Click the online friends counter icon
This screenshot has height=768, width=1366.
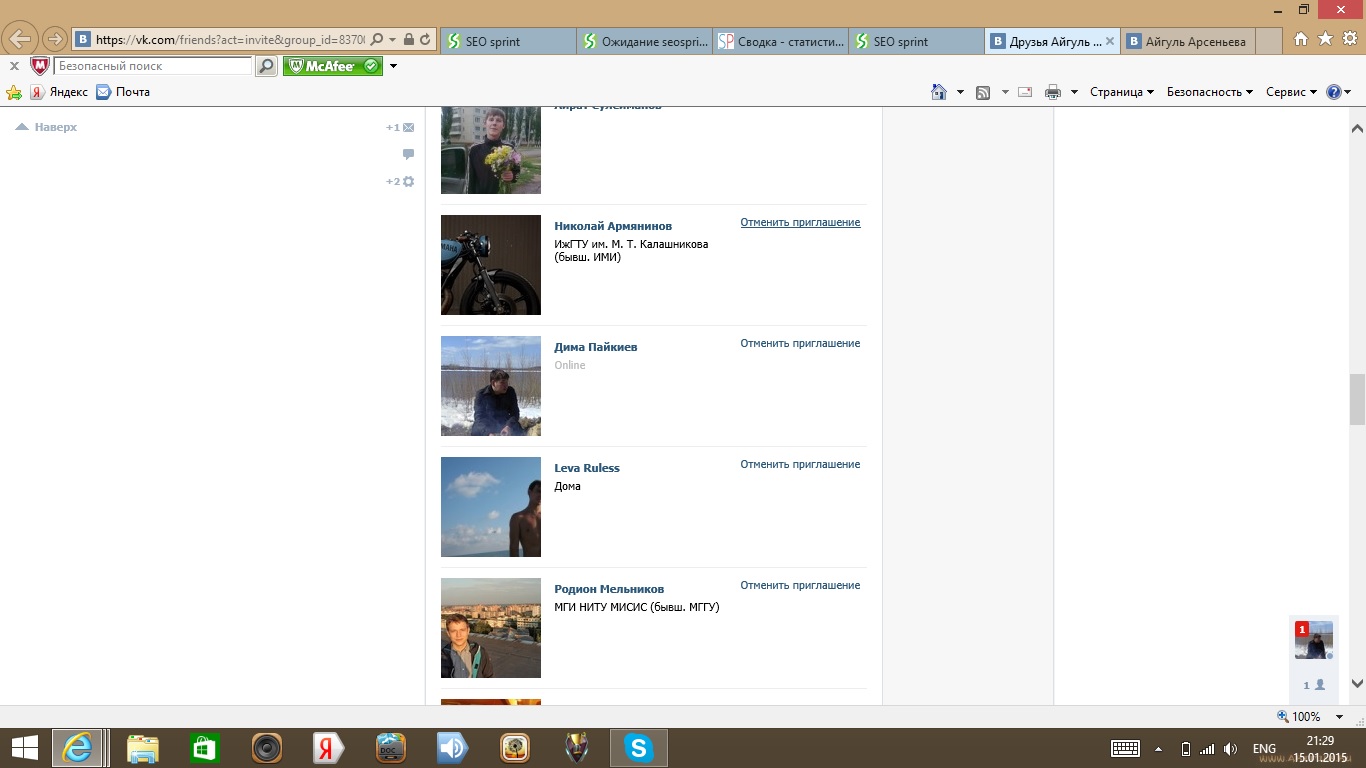pyautogui.click(x=1314, y=685)
